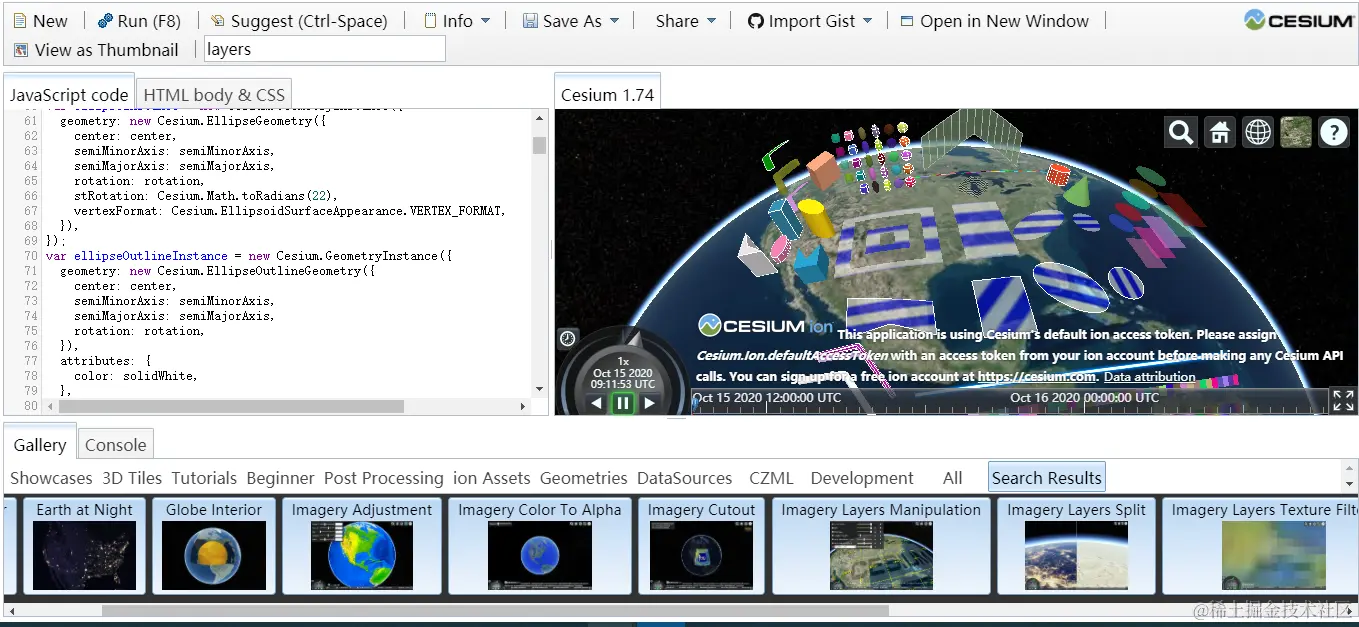The height and width of the screenshot is (627, 1359).
Task: Switch to the JavaScript code tab
Action: pyautogui.click(x=69, y=95)
